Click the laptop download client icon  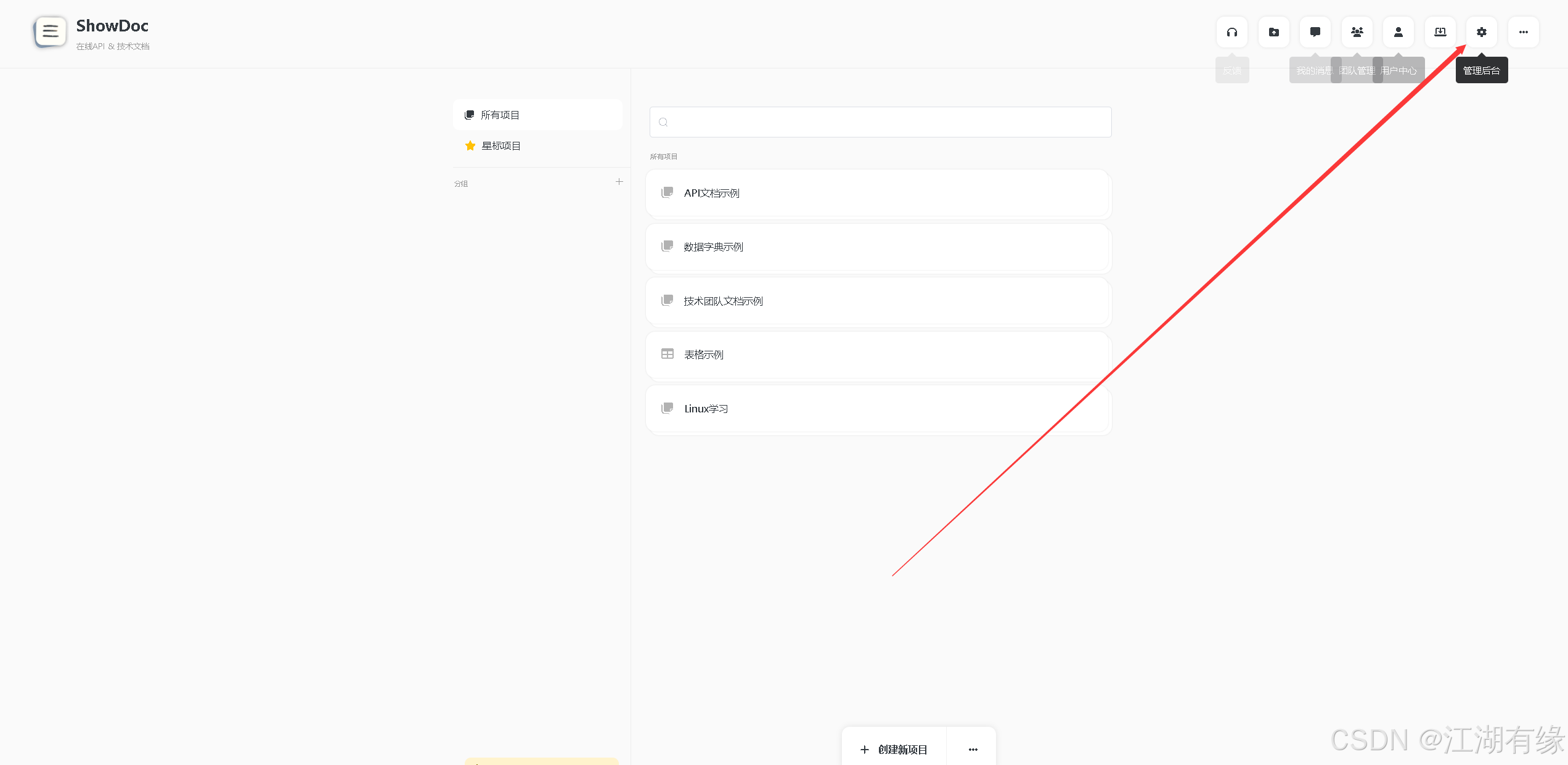[1440, 32]
